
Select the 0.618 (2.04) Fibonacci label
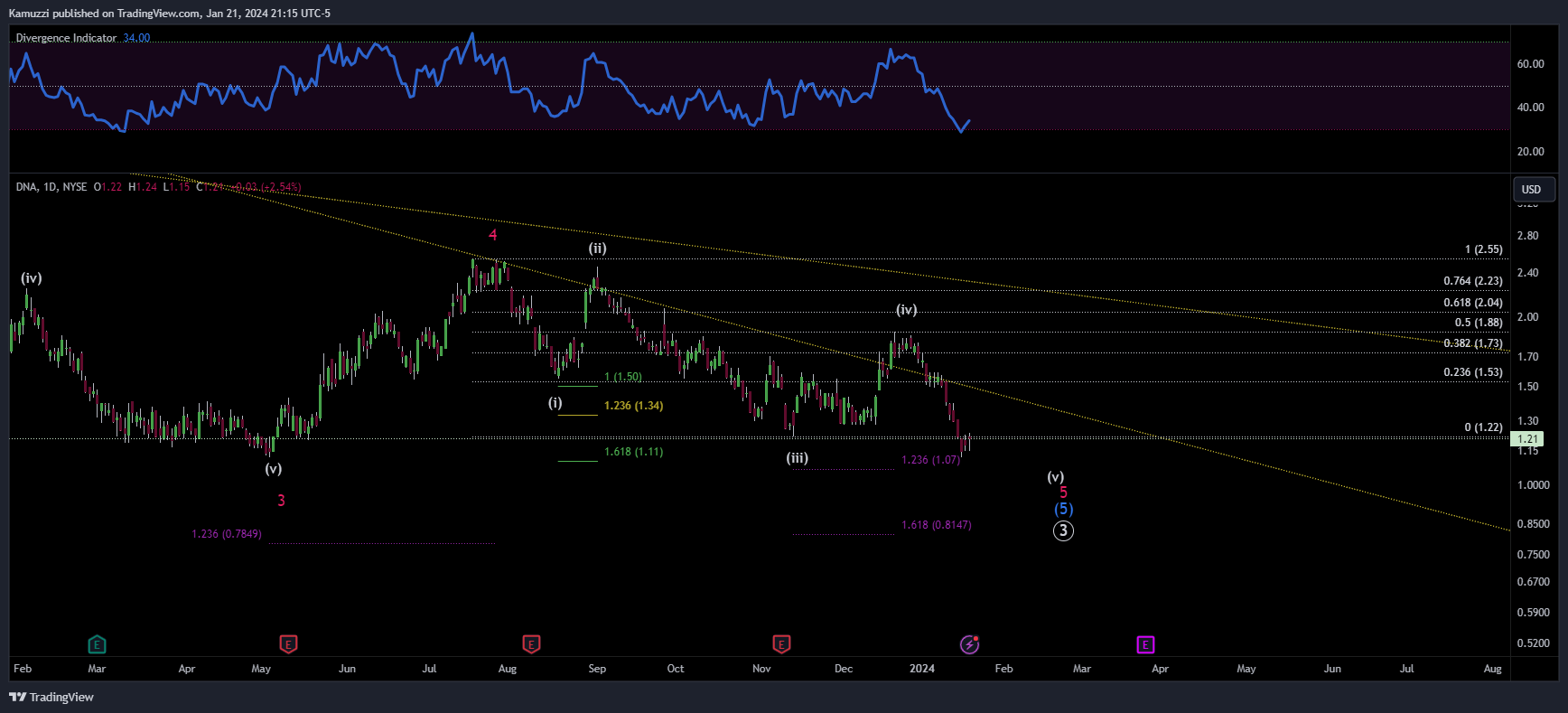pyautogui.click(x=1473, y=303)
